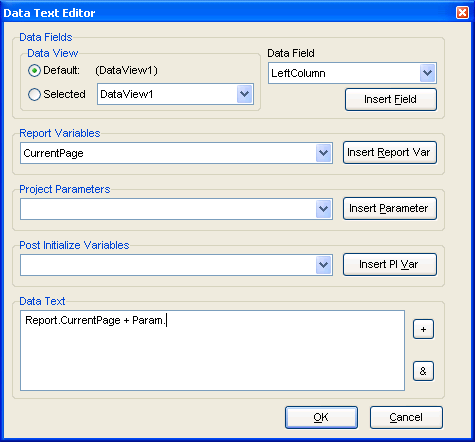Click the Post Initialize Variables combo field
This screenshot has width=475, height=442.
(x=176, y=265)
